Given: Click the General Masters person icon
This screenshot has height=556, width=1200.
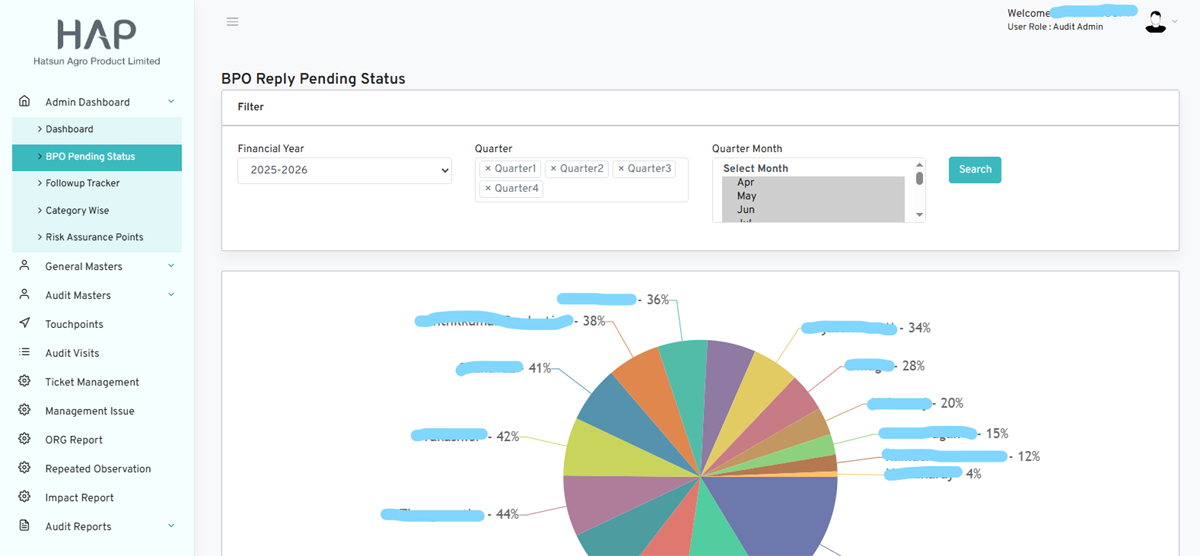Looking at the screenshot, I should (25, 266).
